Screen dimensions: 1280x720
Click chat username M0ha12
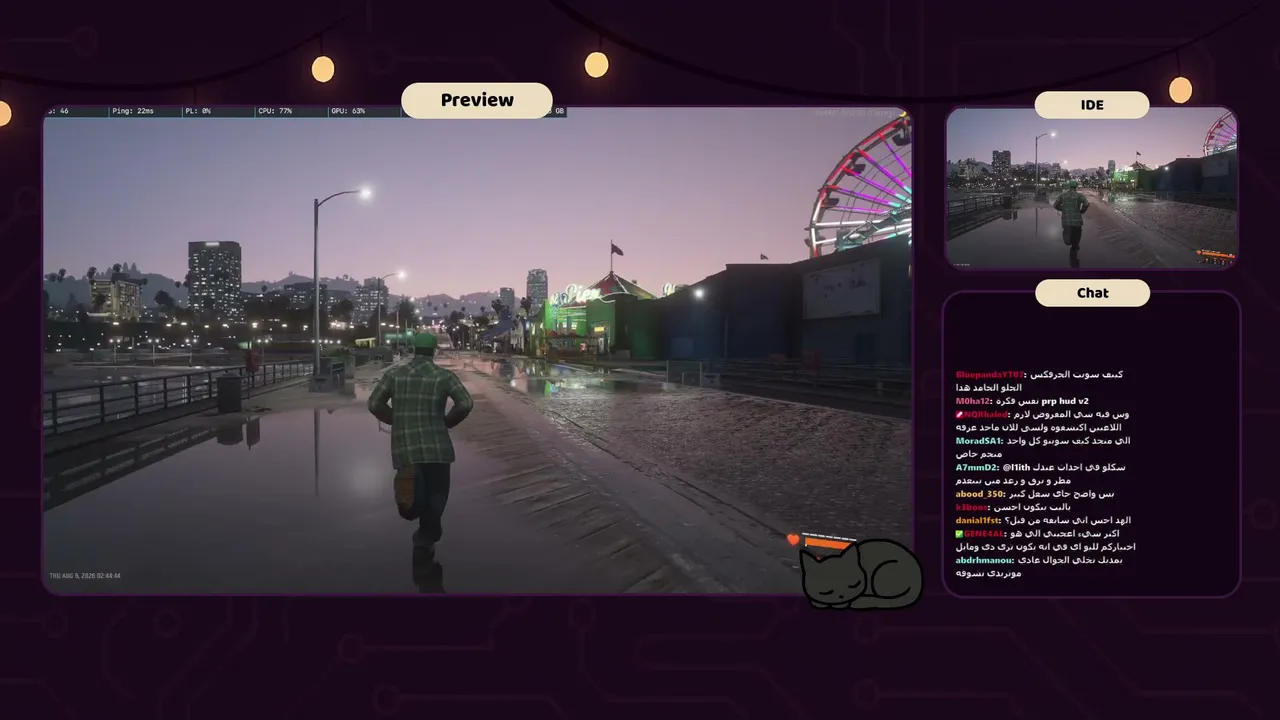click(972, 401)
